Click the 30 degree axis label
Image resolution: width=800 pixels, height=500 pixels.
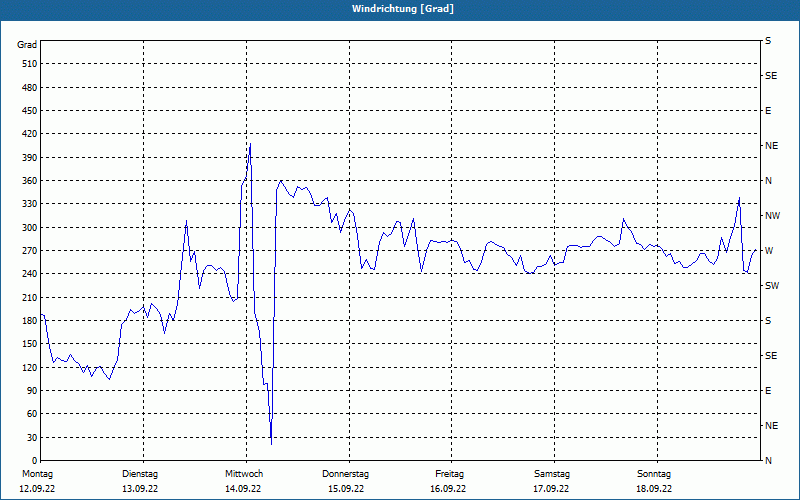[x=32, y=438]
